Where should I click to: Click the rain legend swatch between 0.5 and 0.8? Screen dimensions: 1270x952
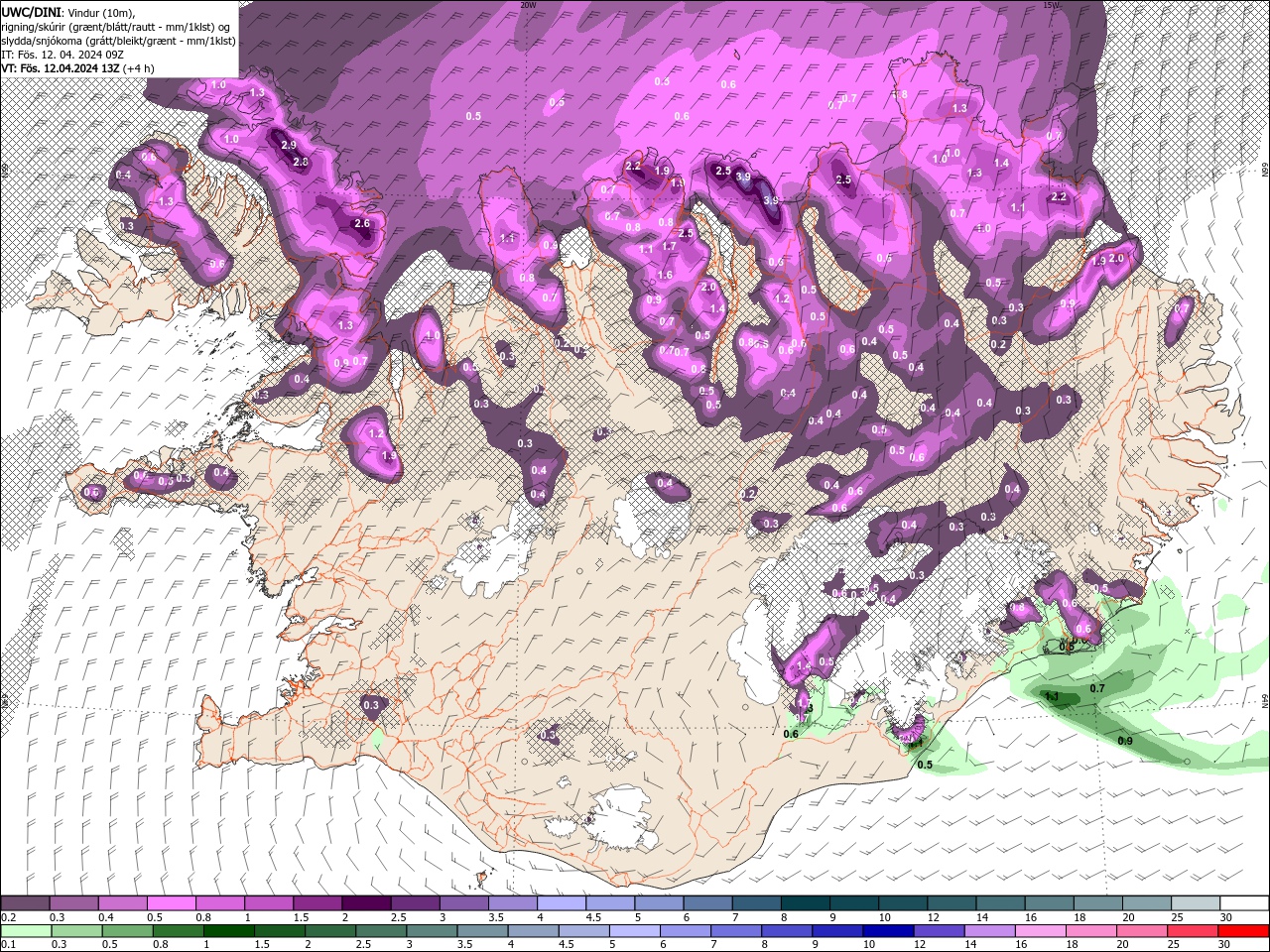click(127, 931)
